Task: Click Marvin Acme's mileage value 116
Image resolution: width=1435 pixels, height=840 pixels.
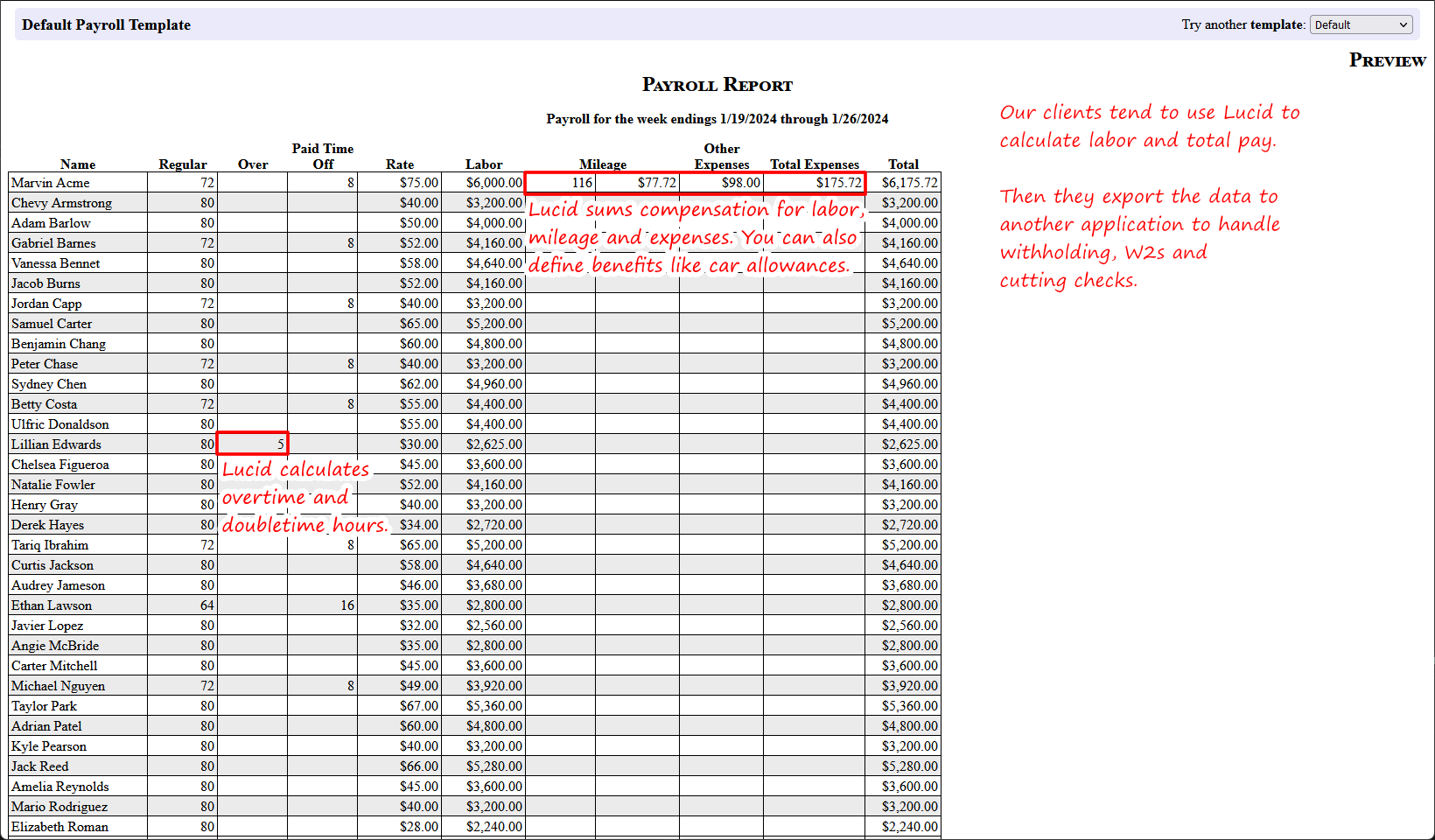Action: 561,183
